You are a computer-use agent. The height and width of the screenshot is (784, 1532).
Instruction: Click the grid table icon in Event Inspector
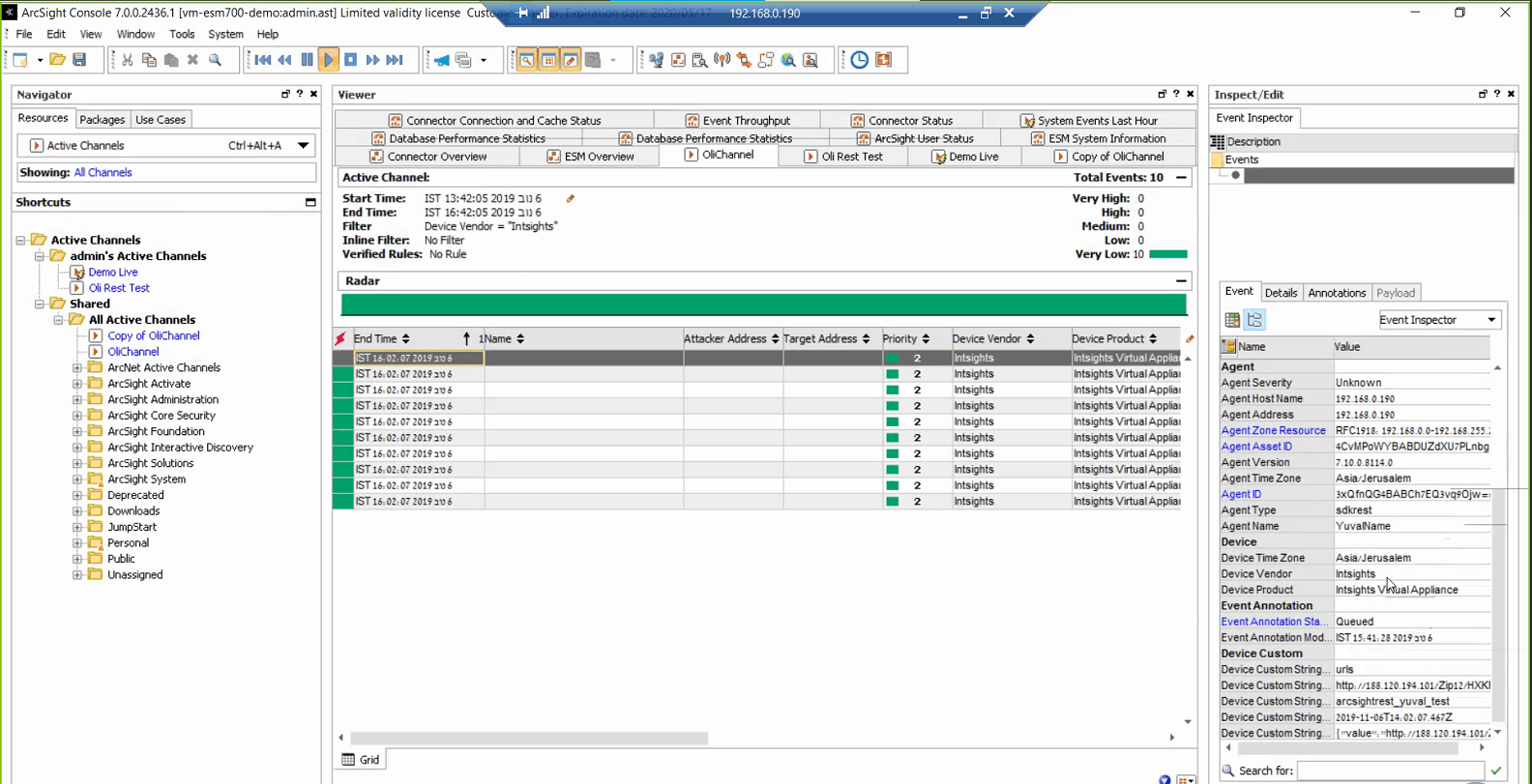pos(1232,320)
